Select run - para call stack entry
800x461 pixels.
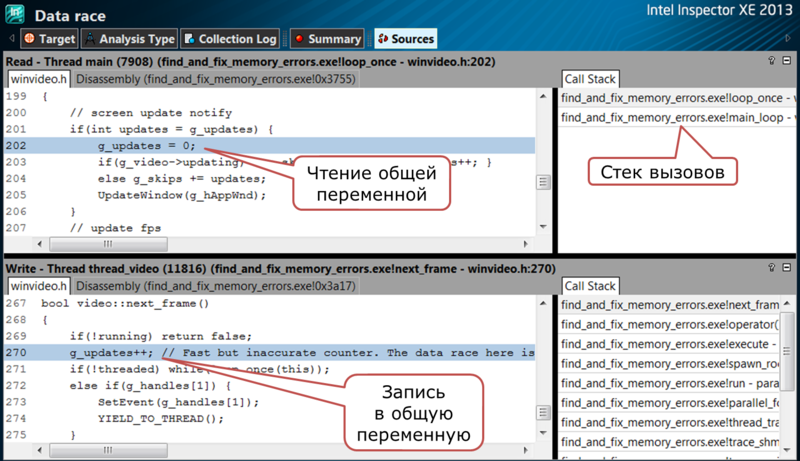pyautogui.click(x=669, y=383)
